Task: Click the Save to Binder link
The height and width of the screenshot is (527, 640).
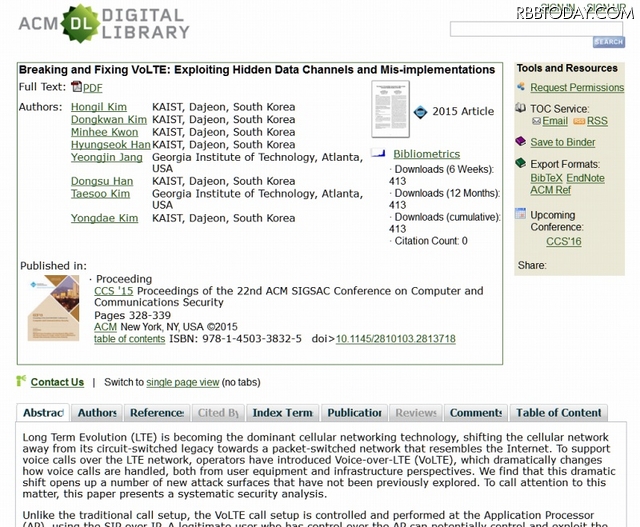Action: (x=563, y=142)
